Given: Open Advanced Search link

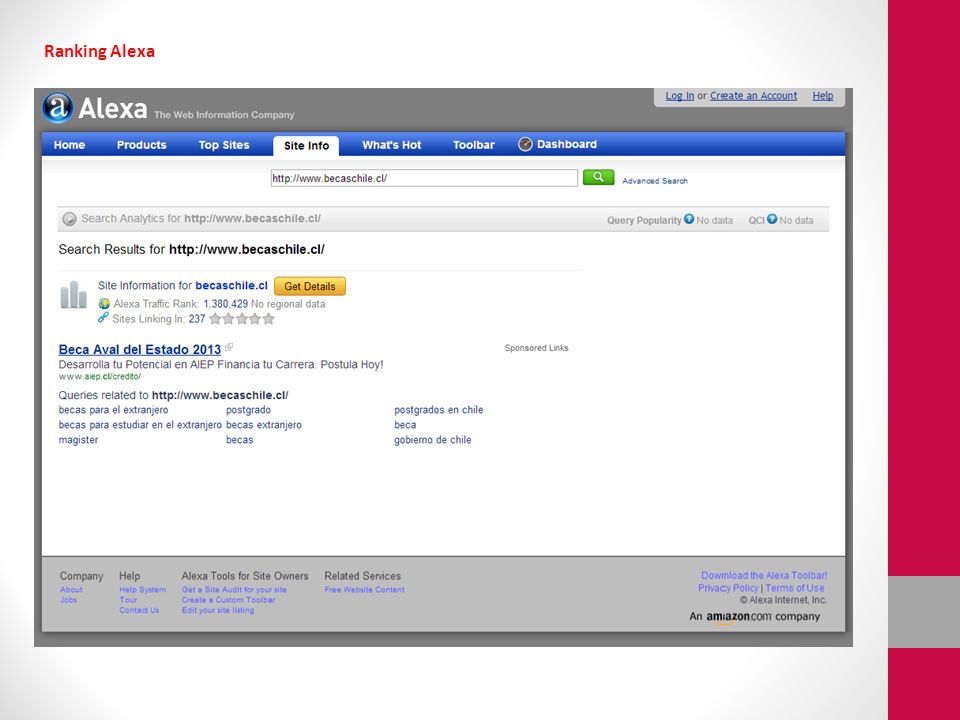Looking at the screenshot, I should [x=655, y=181].
